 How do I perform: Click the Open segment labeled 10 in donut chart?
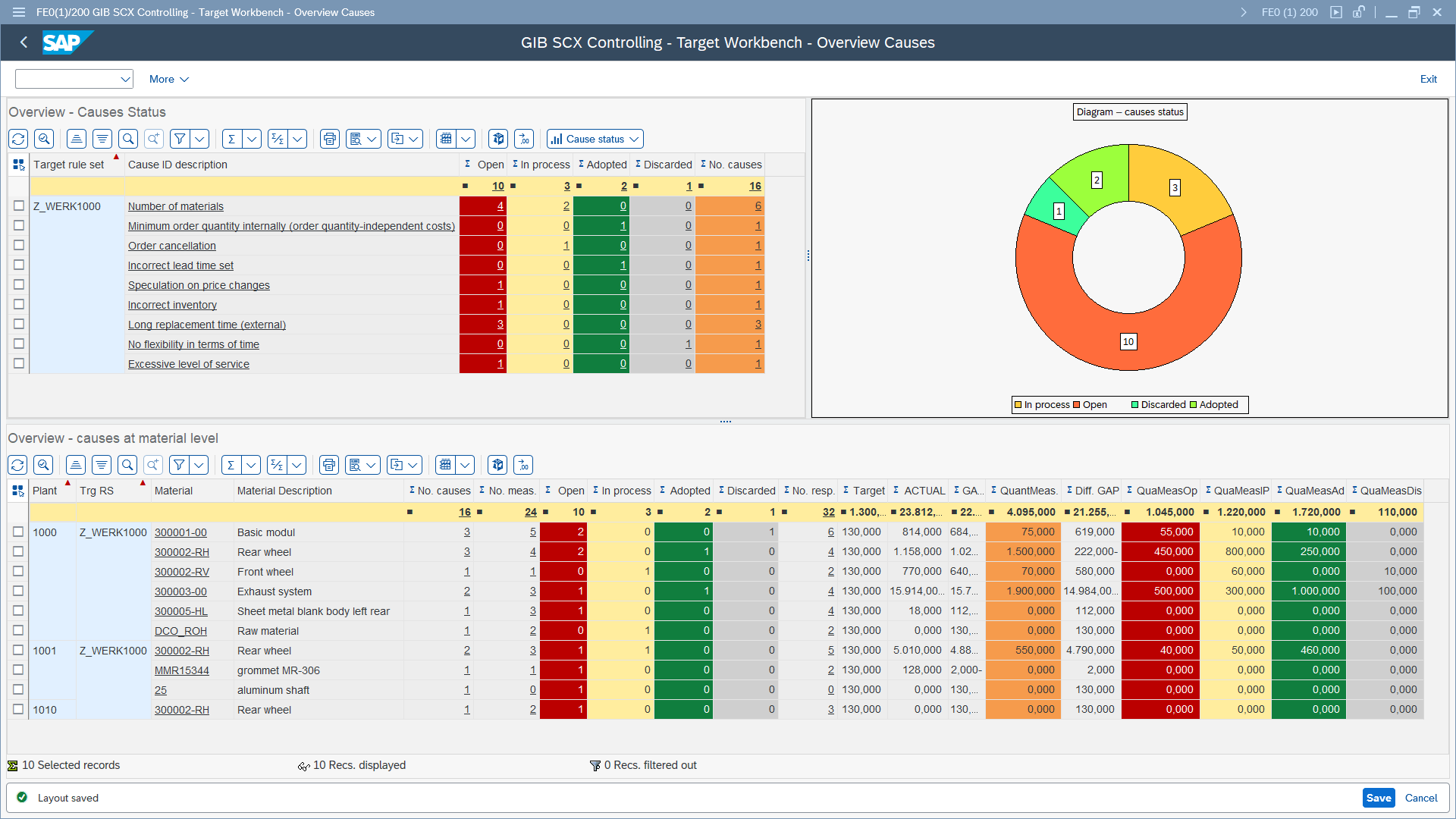point(1128,342)
